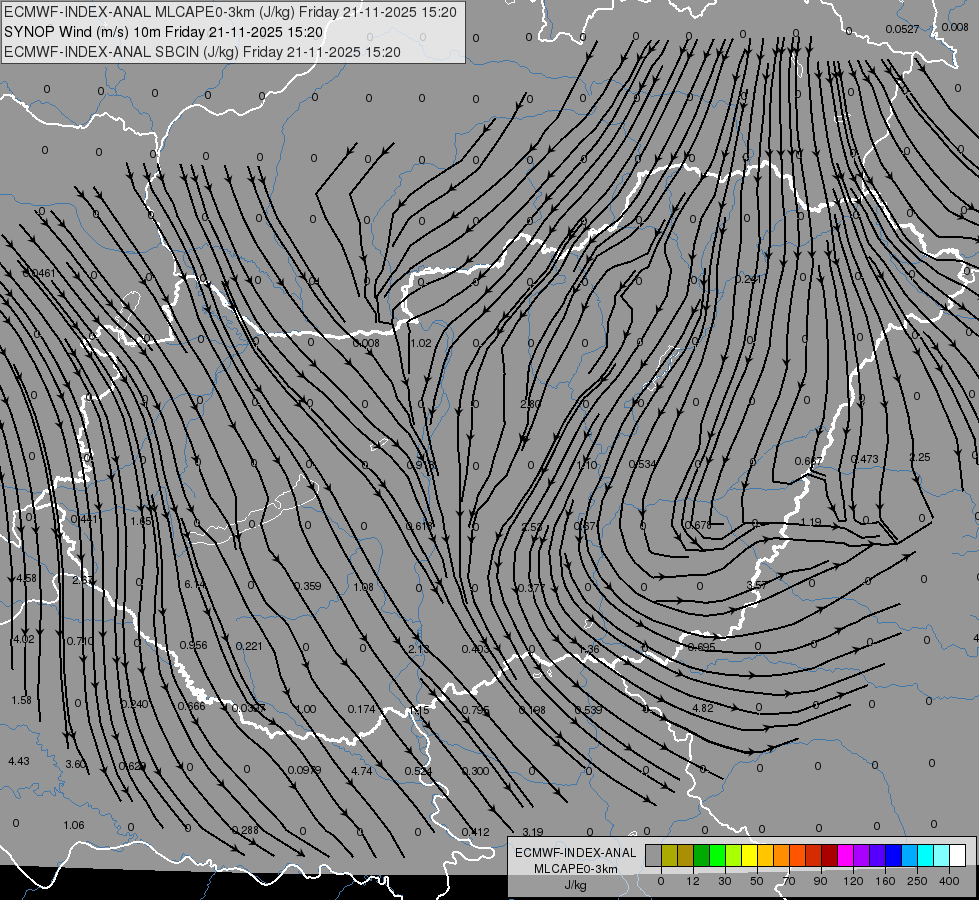This screenshot has height=900, width=979.
Task: Click the legend scale value 12
Action: [x=693, y=881]
